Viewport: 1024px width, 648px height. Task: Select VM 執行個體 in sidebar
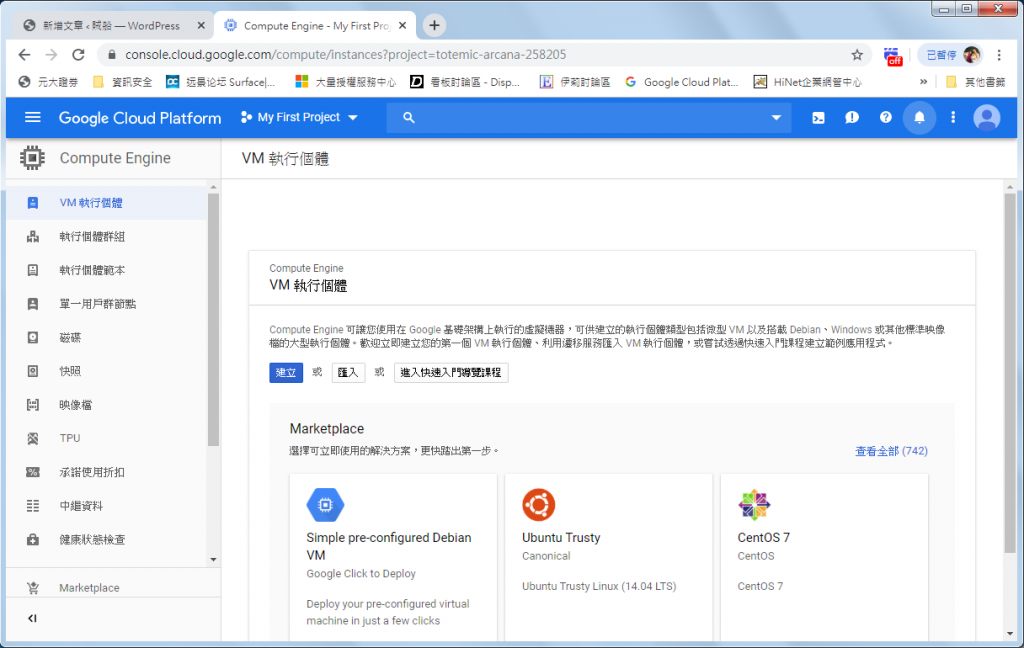click(108, 202)
